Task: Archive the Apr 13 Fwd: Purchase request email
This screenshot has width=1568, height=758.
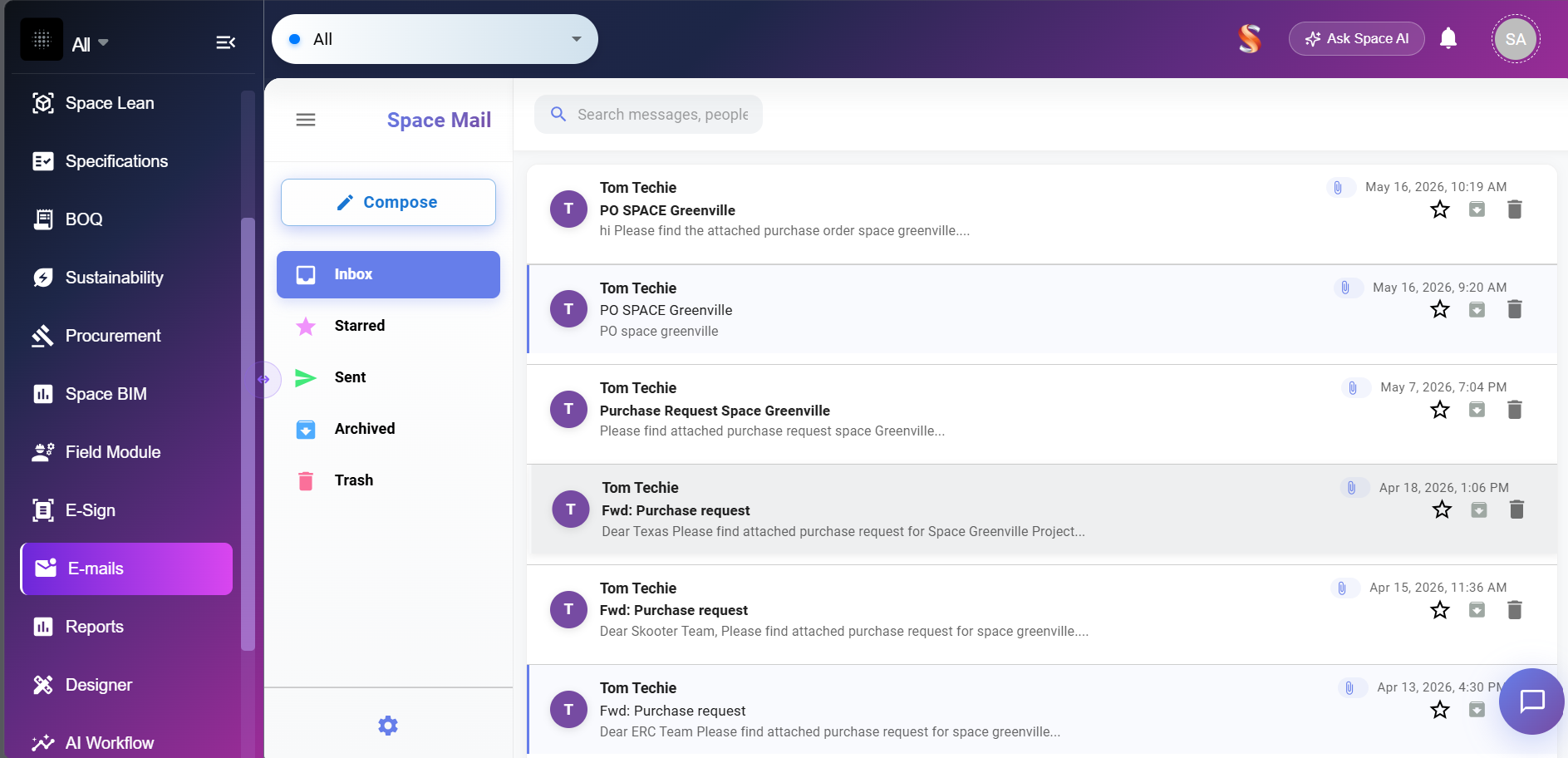Action: (x=1477, y=710)
